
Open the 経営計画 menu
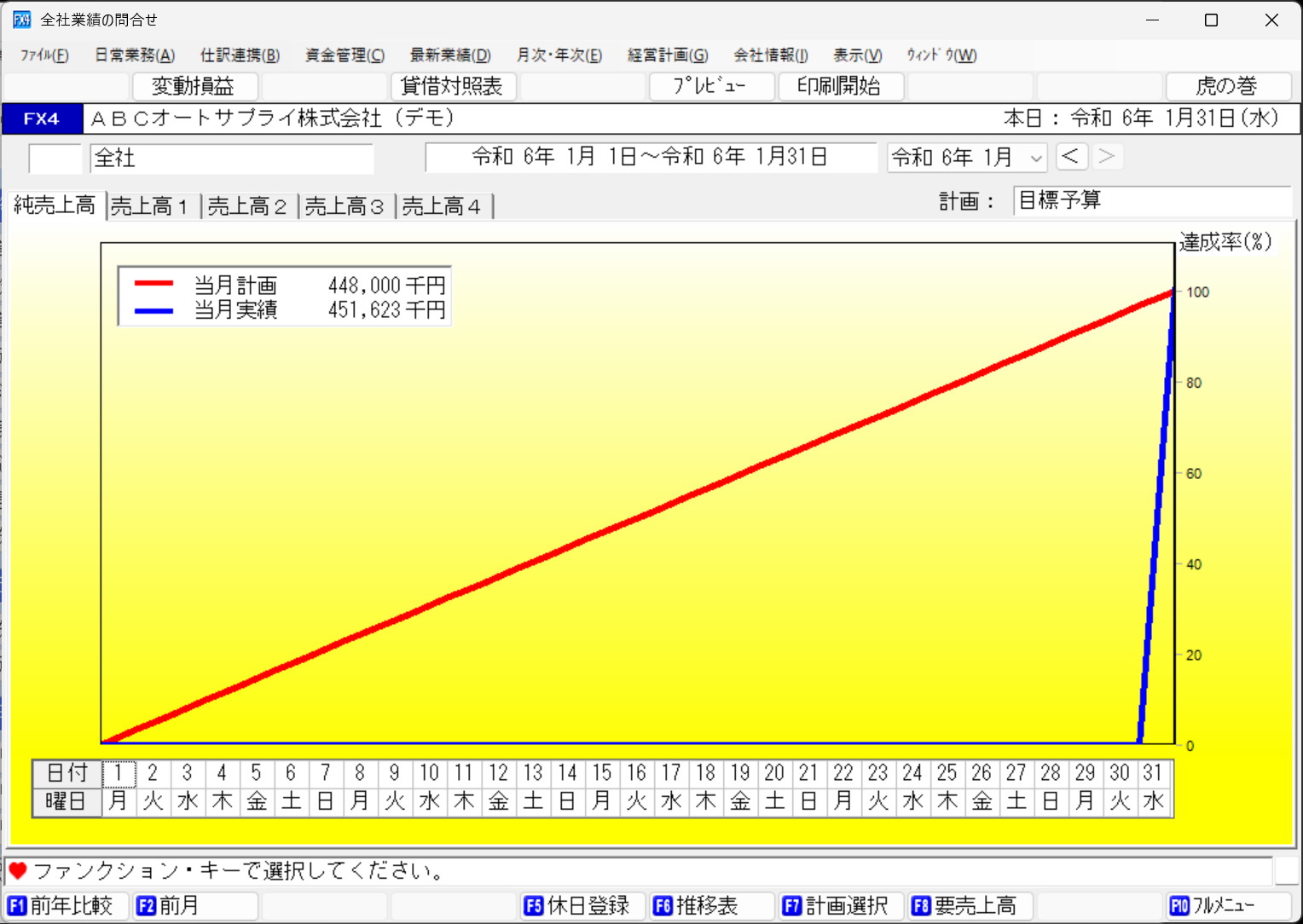coord(668,55)
